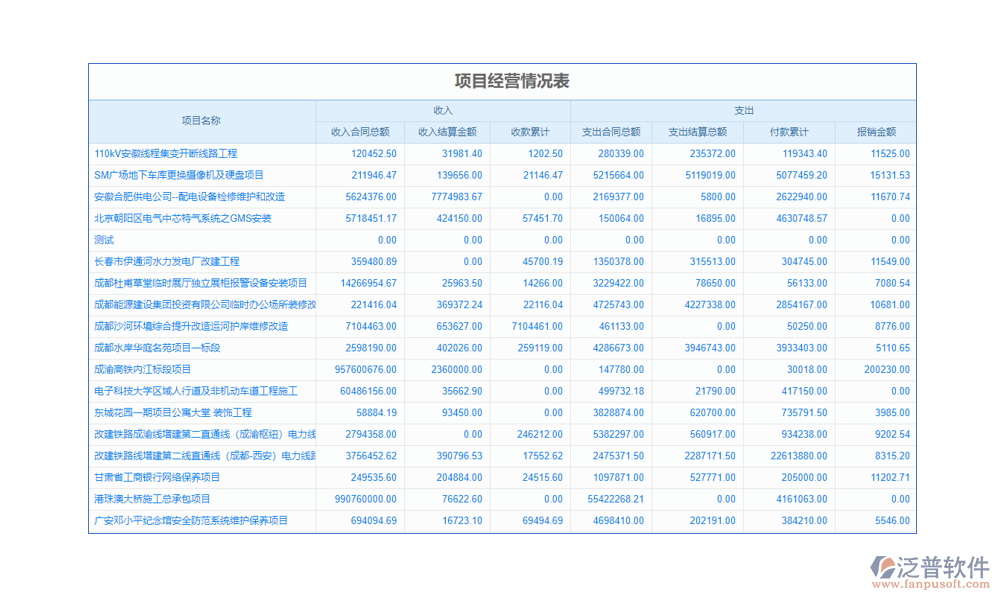The image size is (1000, 600).
Task: Click the 支出合同总额 column header
Action: 611,132
